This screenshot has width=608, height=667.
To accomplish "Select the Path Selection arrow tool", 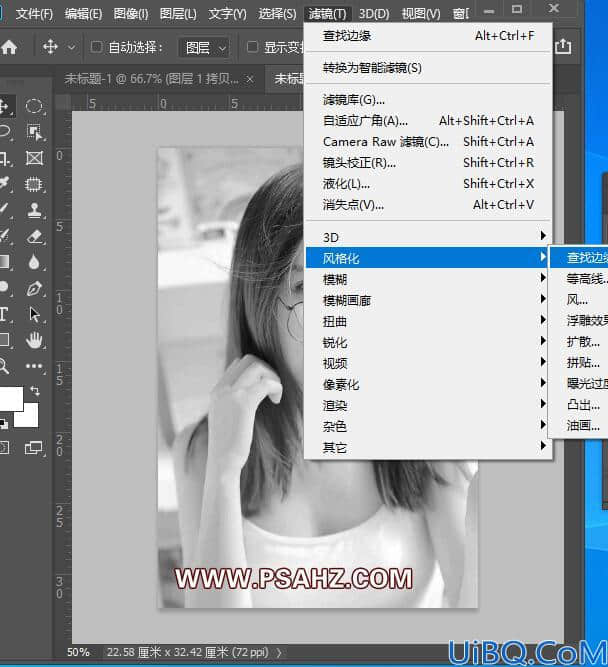I will 34,314.
